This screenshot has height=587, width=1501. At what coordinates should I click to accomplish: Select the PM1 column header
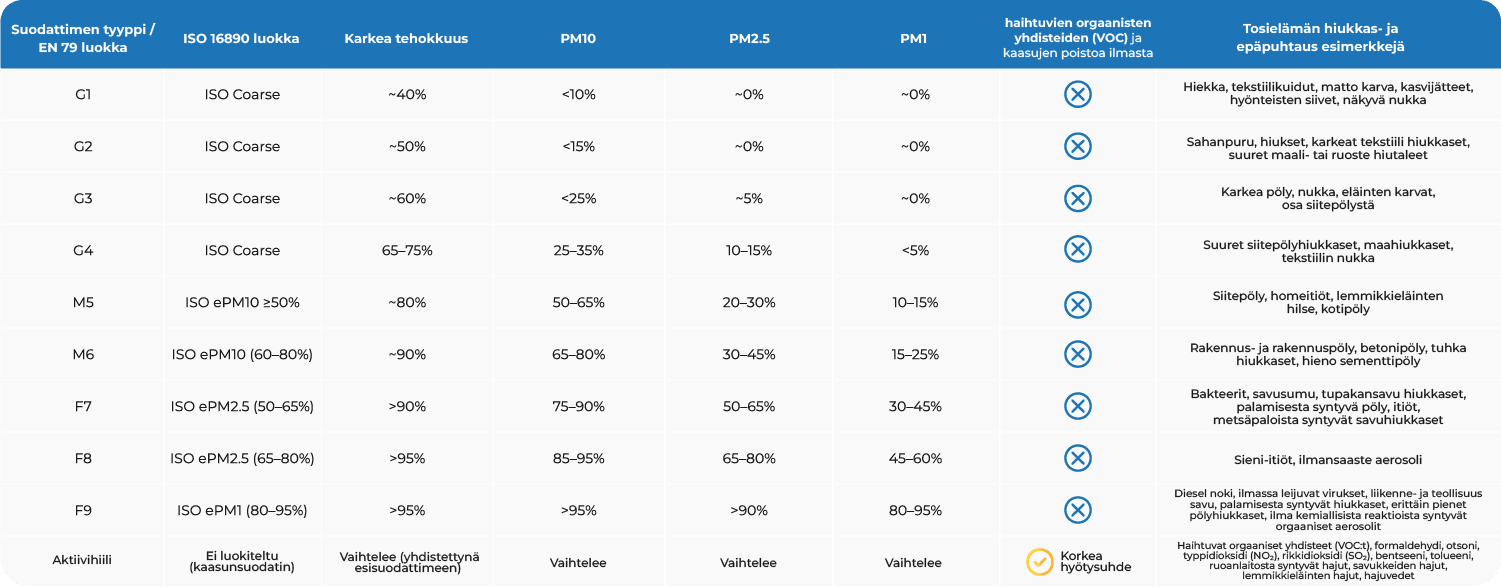[913, 39]
